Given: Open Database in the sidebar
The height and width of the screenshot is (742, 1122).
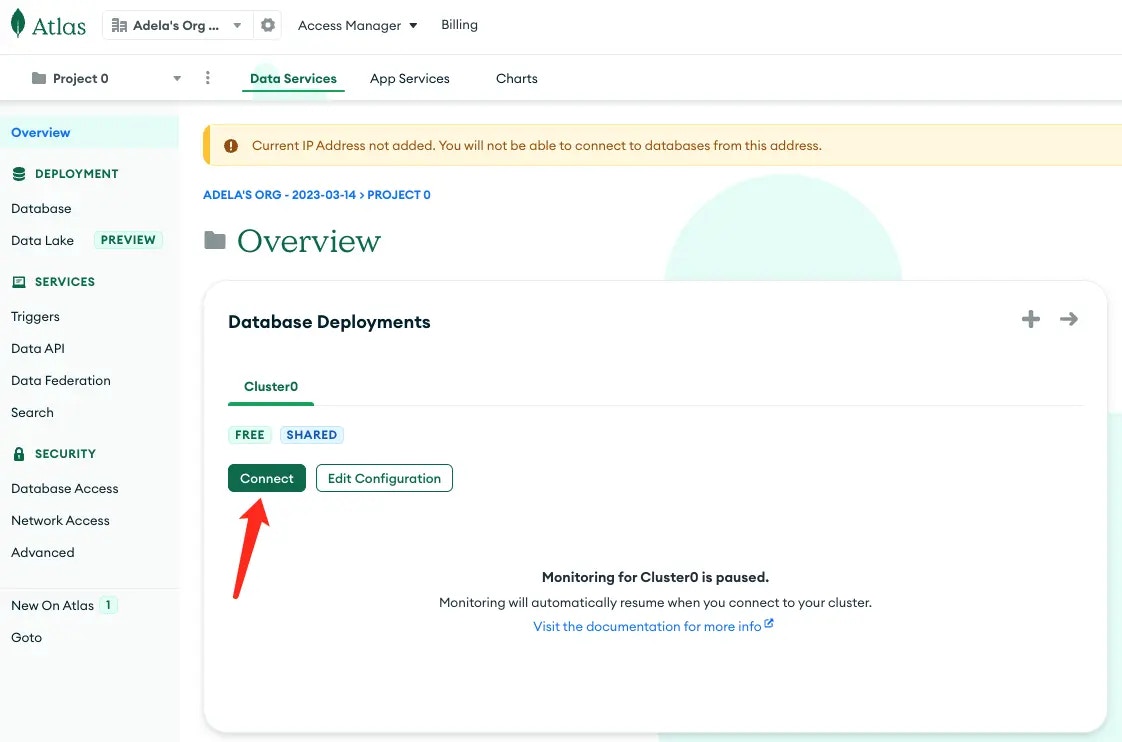Looking at the screenshot, I should [42, 208].
